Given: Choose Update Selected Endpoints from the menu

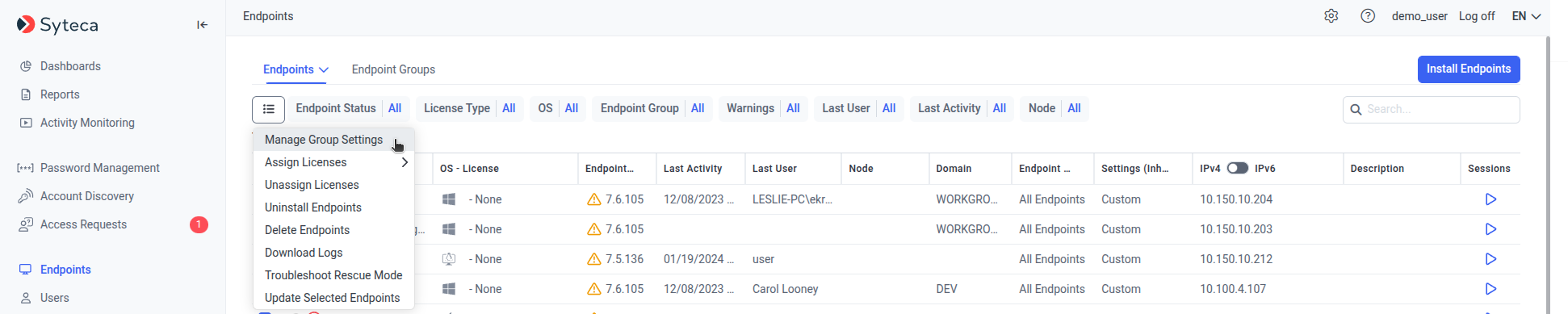Looking at the screenshot, I should (333, 298).
